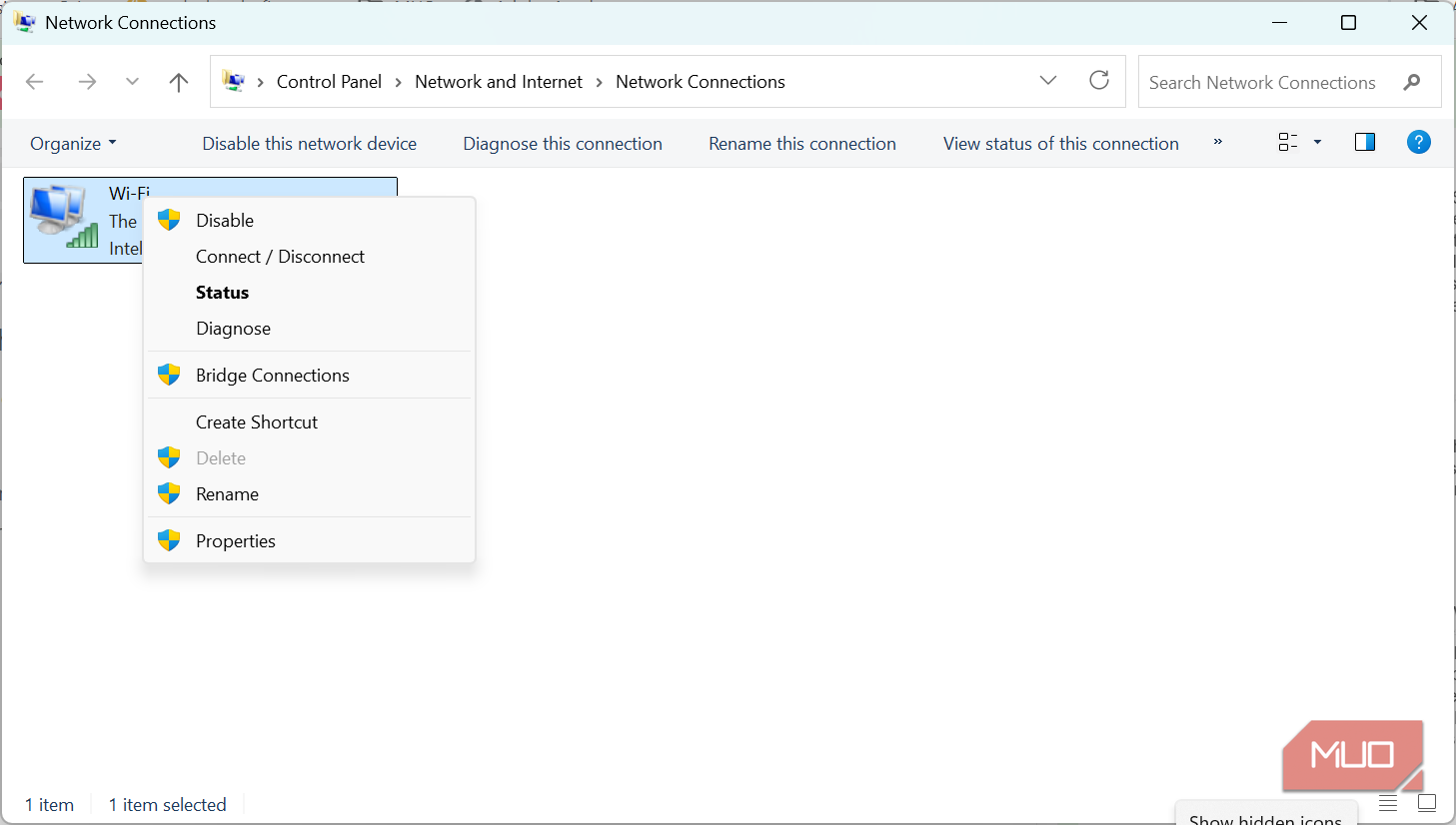This screenshot has height=825, width=1456.
Task: Open the Help question mark icon
Action: click(1418, 142)
